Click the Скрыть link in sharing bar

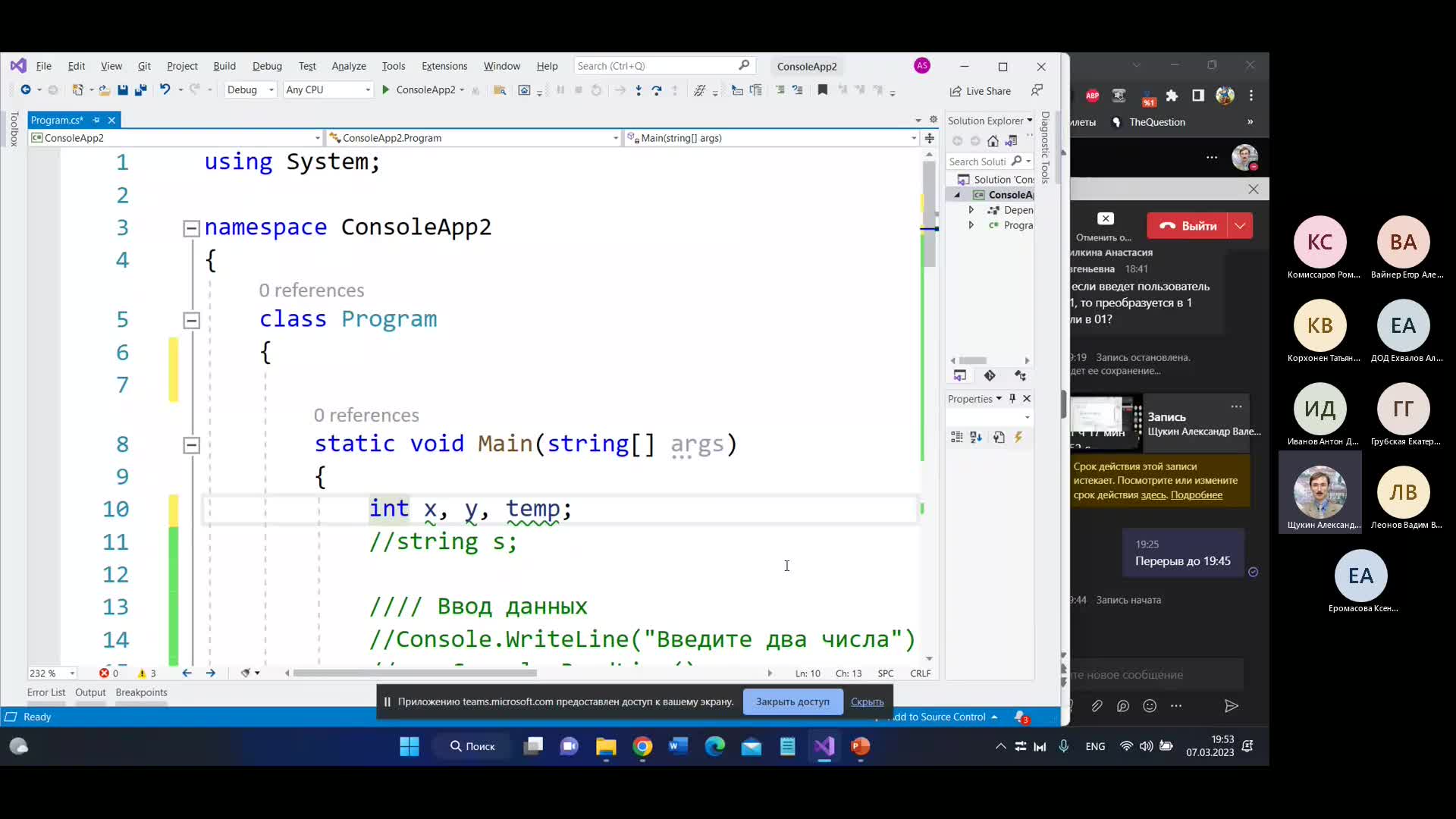pyautogui.click(x=867, y=701)
